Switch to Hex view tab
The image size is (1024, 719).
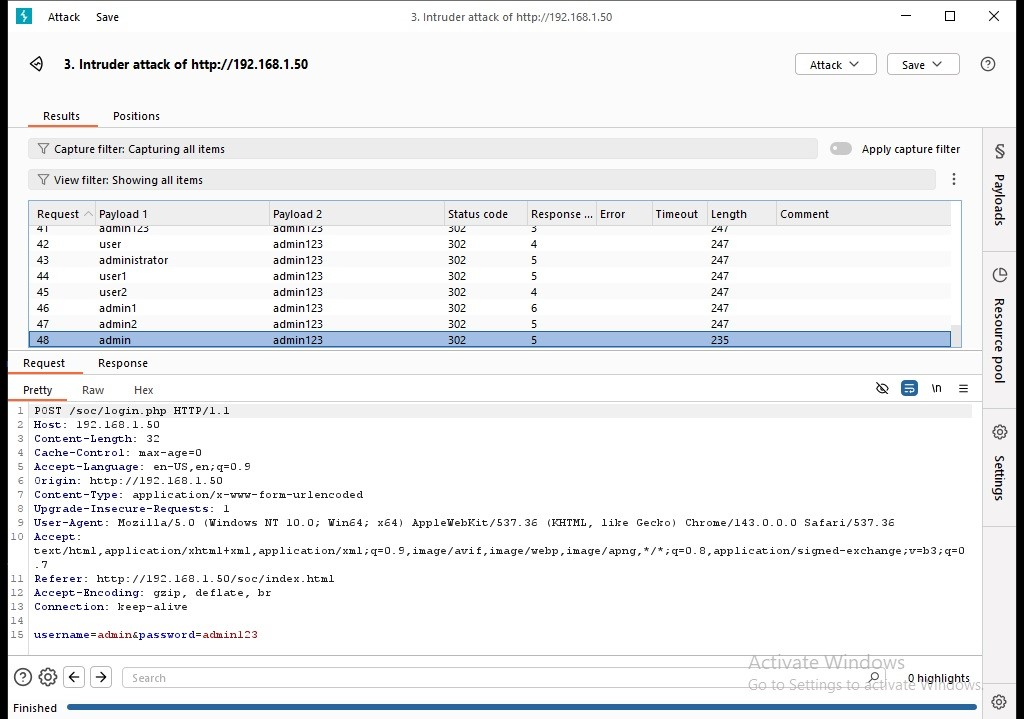(143, 390)
